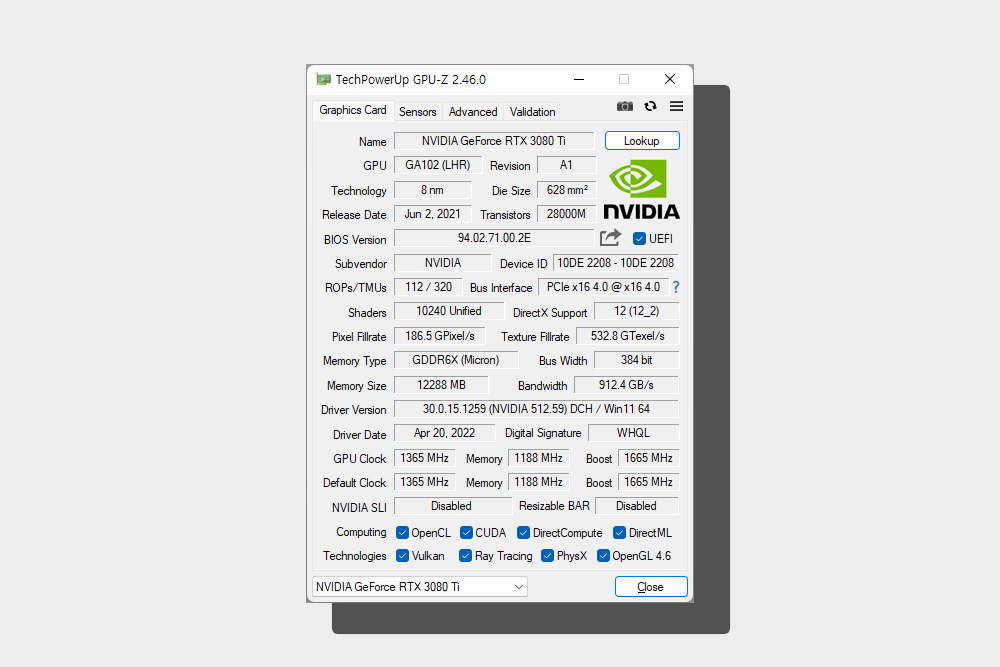
Task: Toggle the OpenCL checkbox
Action: click(402, 532)
